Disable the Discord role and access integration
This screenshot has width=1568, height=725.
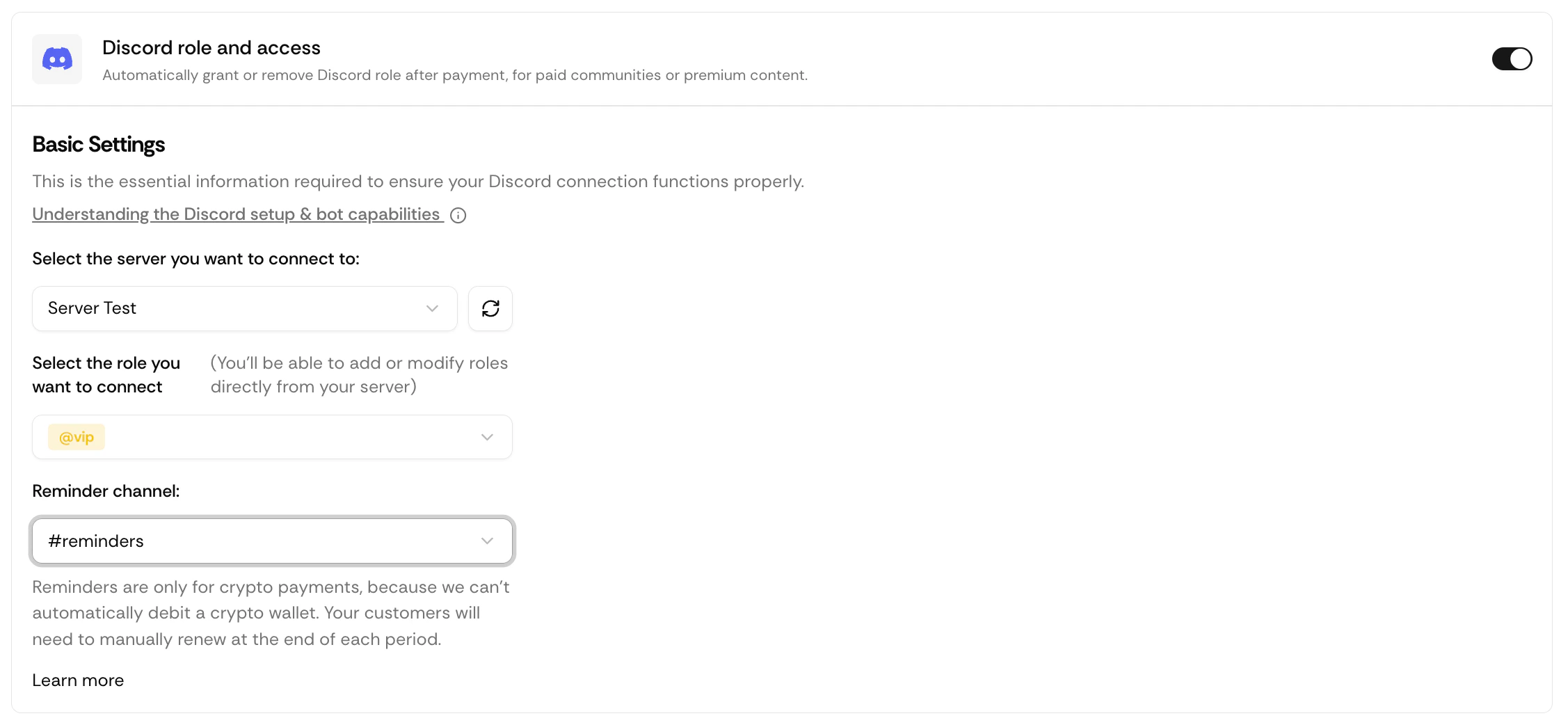coord(1511,58)
